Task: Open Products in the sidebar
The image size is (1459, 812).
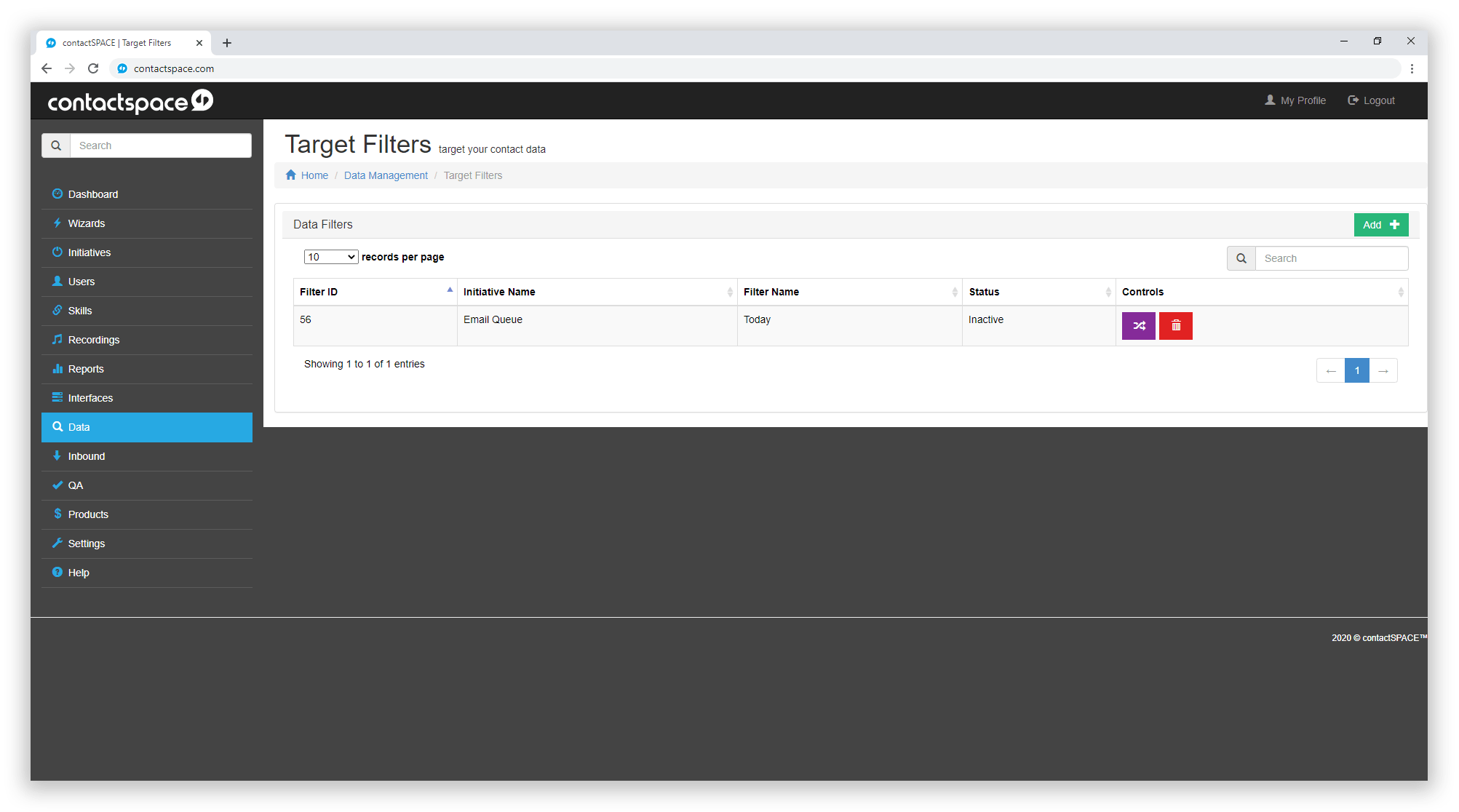Action: 147,514
